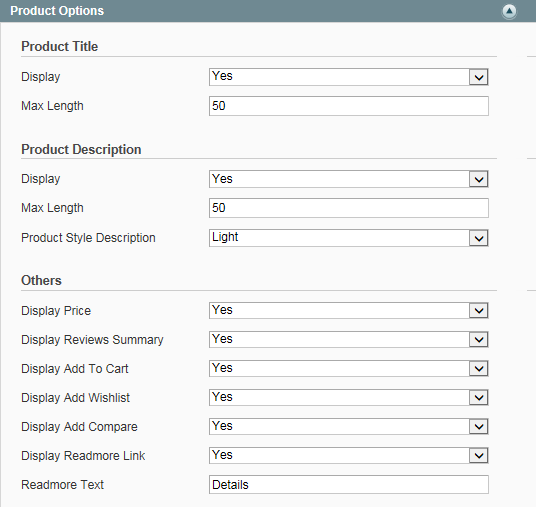Click the Readmore Text input field
Viewport: 536px width, 507px height.
coord(349,484)
